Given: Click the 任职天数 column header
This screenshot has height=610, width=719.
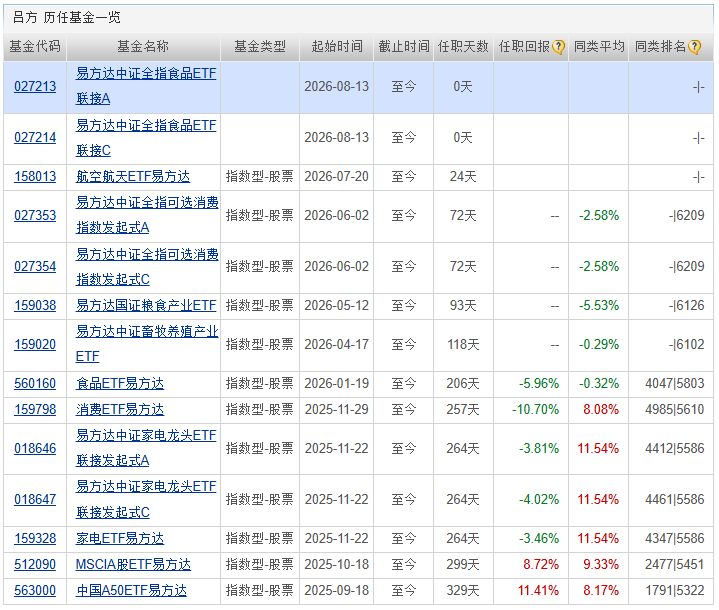Looking at the screenshot, I should (463, 46).
